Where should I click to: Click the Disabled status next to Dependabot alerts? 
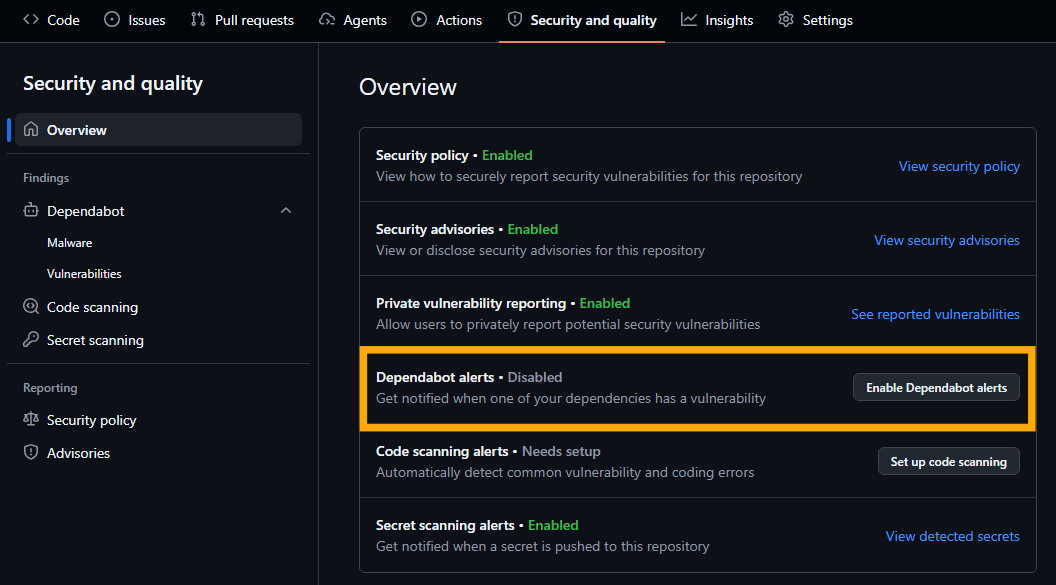pyautogui.click(x=535, y=378)
